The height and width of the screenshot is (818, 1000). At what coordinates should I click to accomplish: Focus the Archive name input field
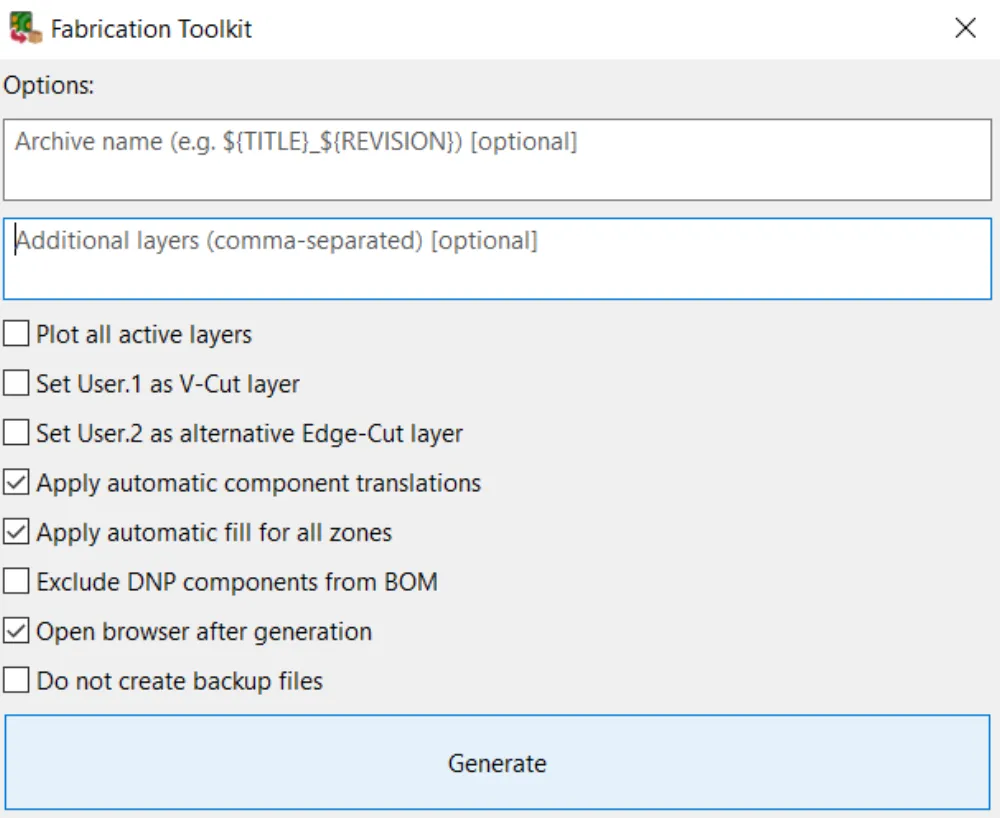click(x=497, y=160)
